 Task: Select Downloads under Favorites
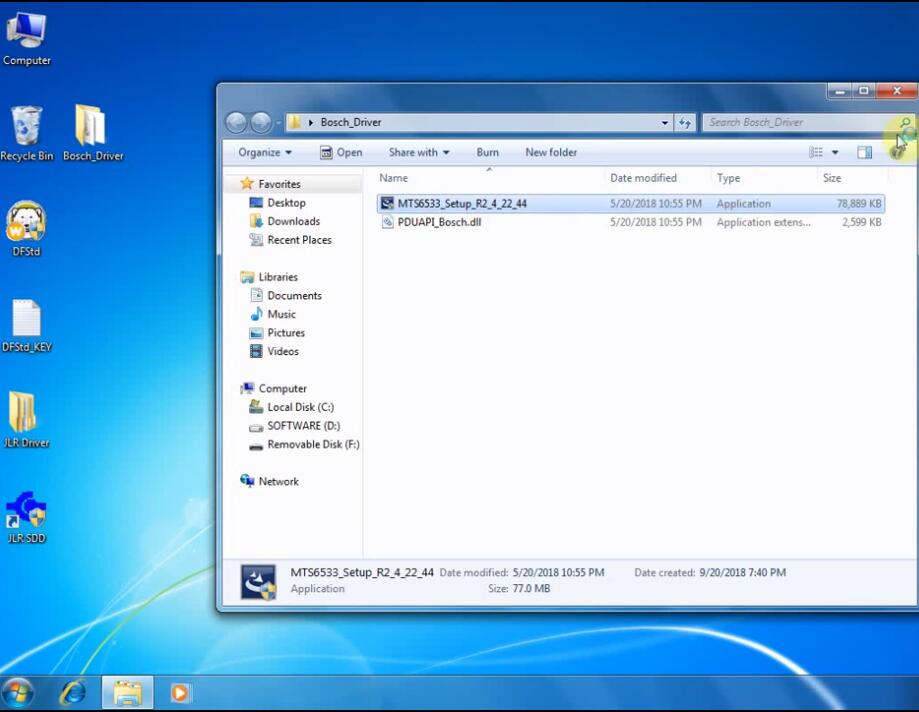point(285,221)
